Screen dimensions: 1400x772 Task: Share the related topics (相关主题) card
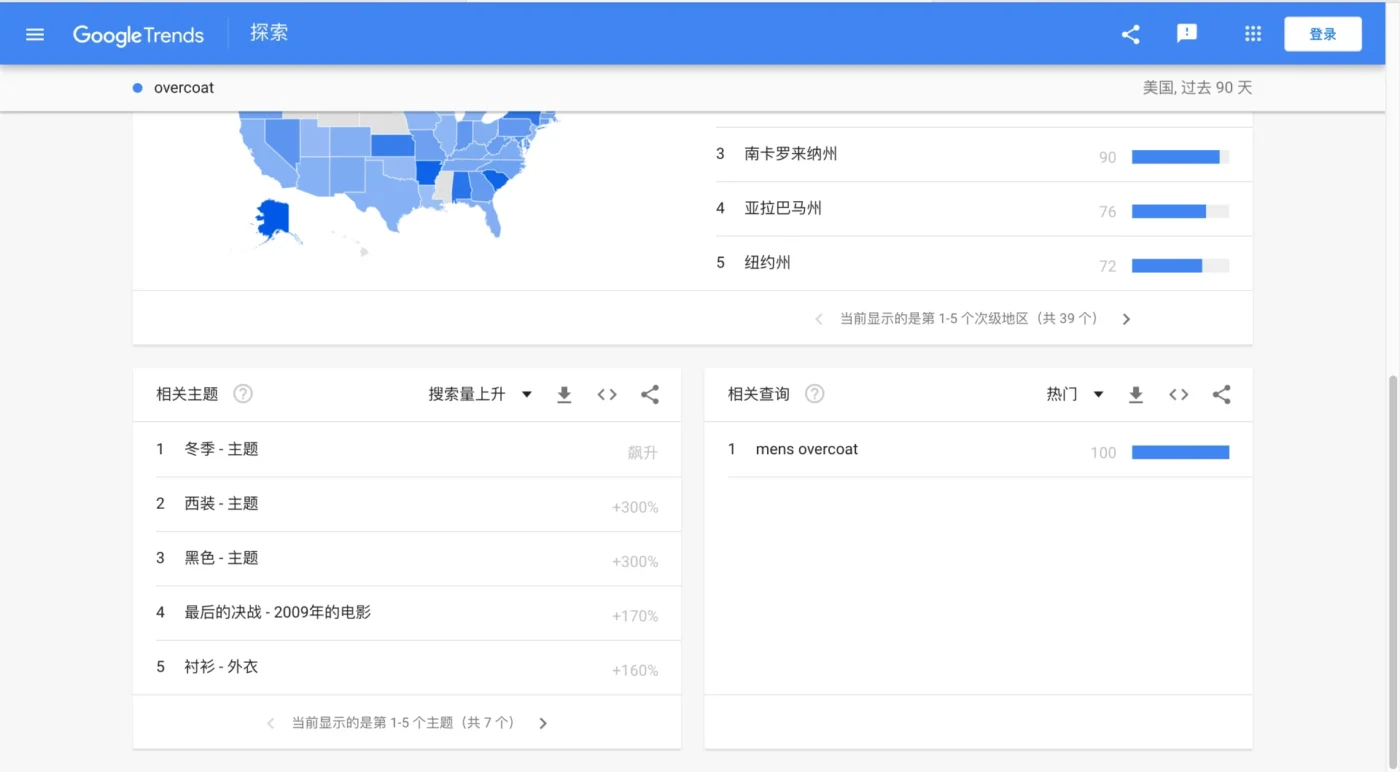pos(650,395)
